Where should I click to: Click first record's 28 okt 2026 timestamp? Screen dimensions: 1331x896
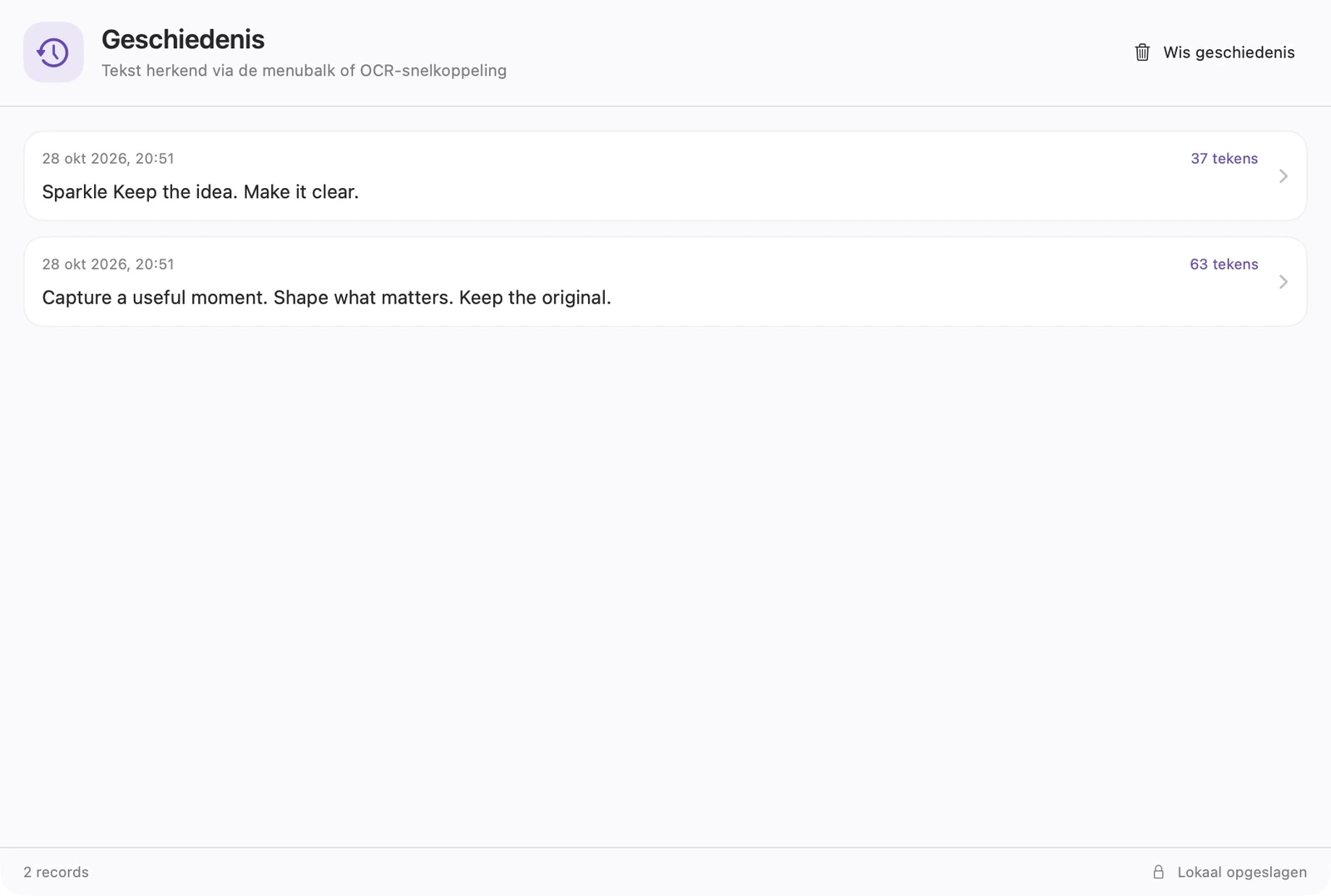point(108,158)
